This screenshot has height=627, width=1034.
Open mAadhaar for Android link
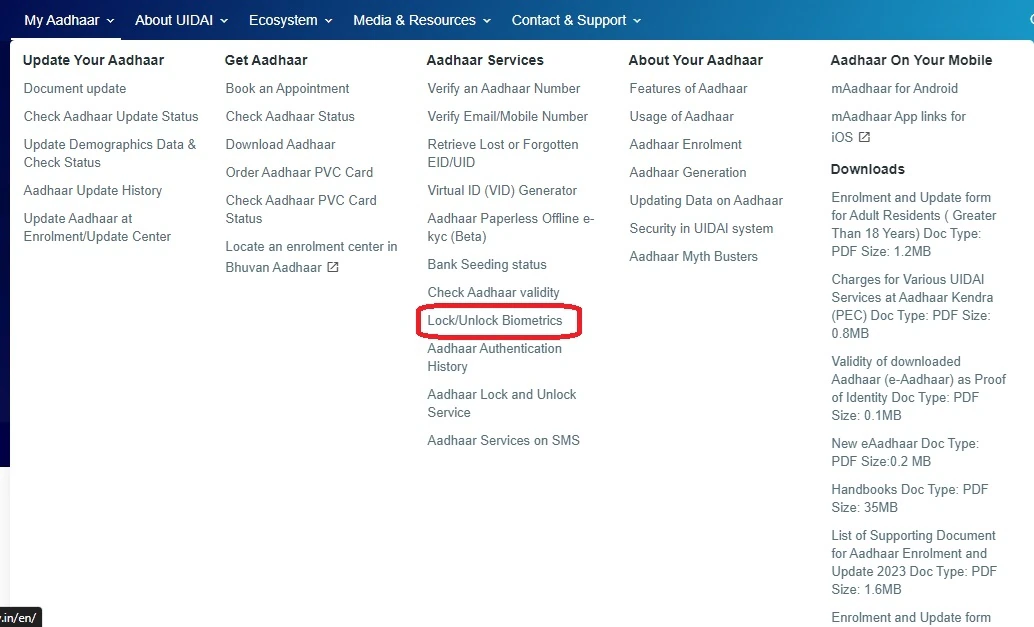pos(894,88)
